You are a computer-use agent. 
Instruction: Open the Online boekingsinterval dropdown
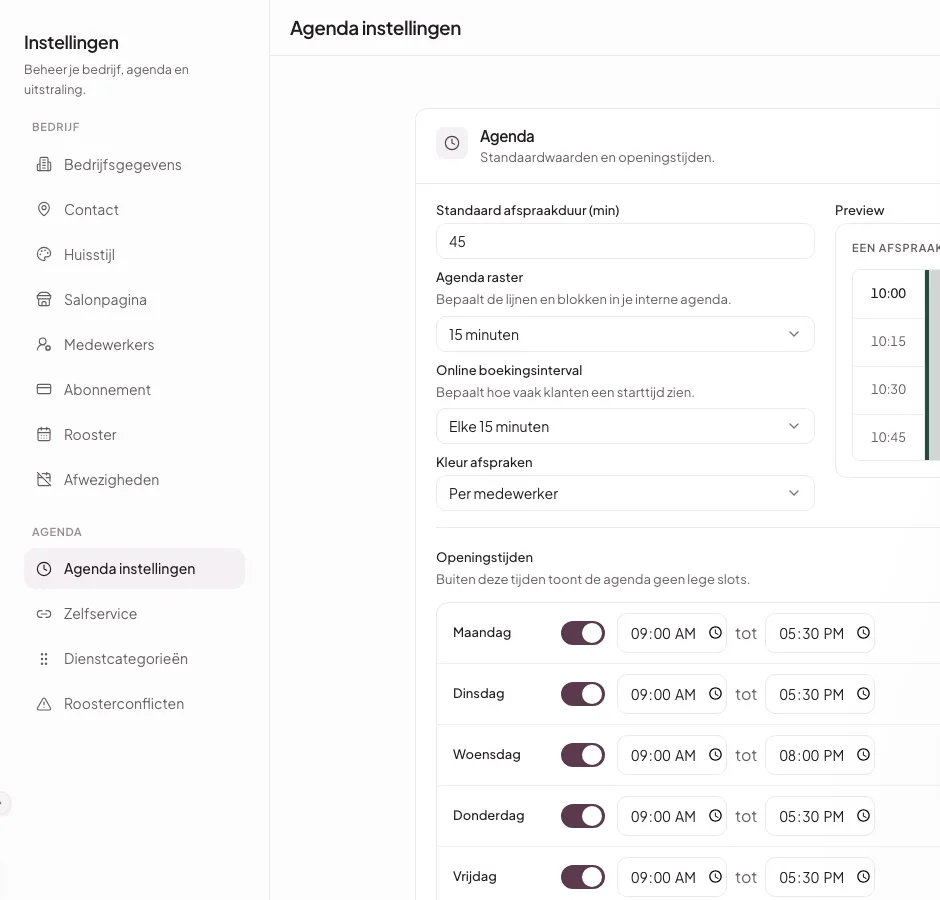(625, 426)
